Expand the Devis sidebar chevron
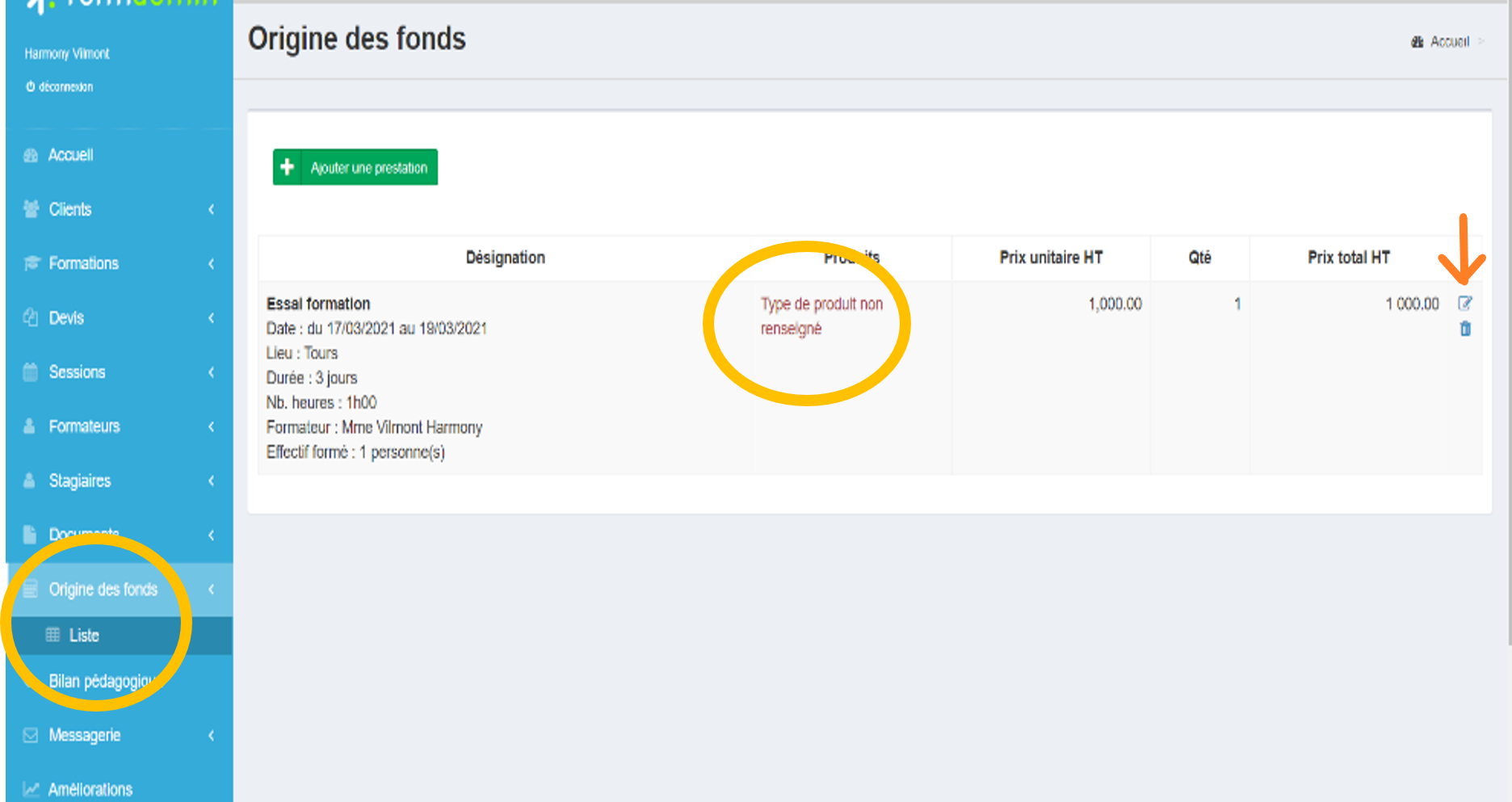Screen dimensions: 1512x802 pos(212,317)
